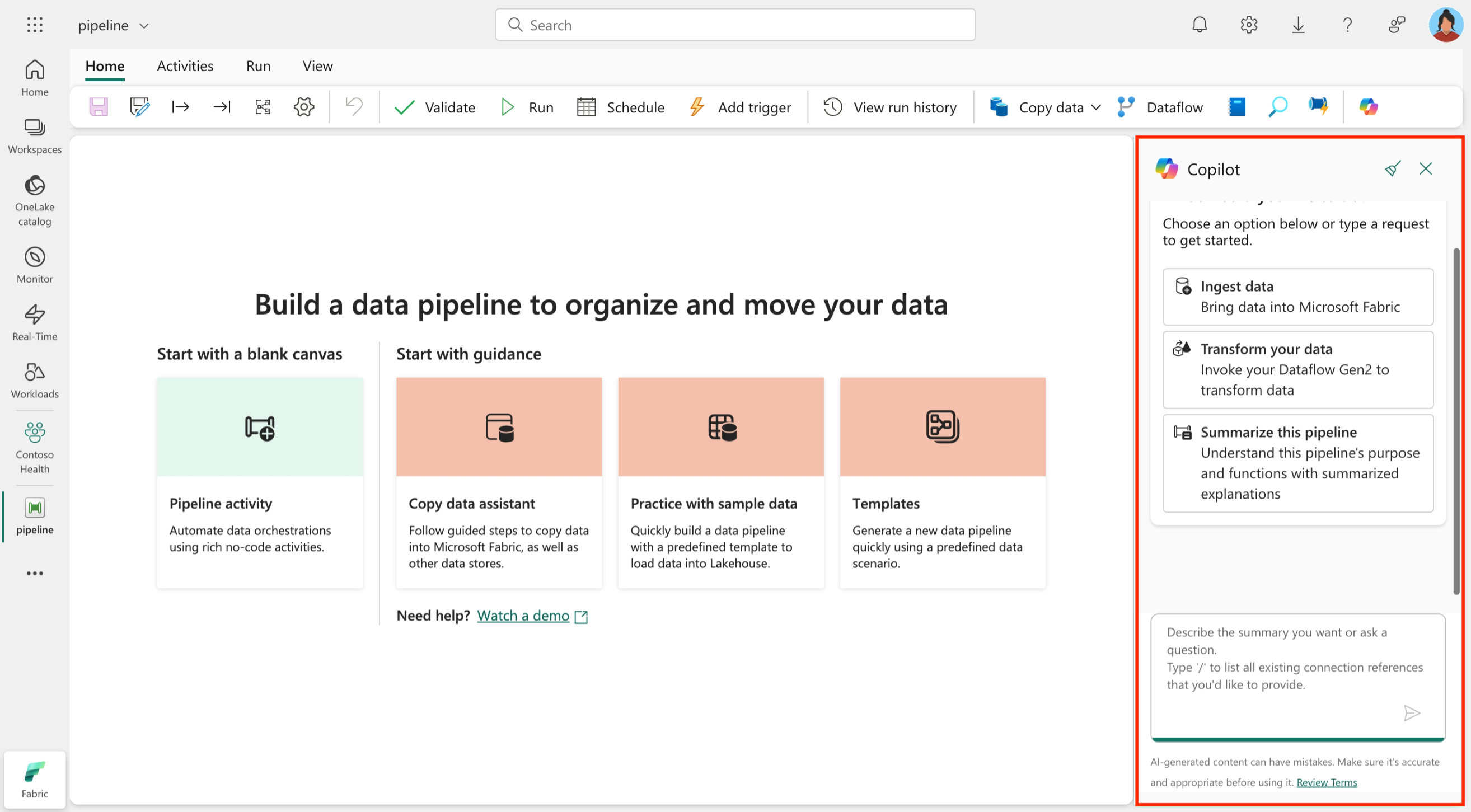This screenshot has height=812, width=1471.
Task: Switch to the Activities tab
Action: [185, 65]
